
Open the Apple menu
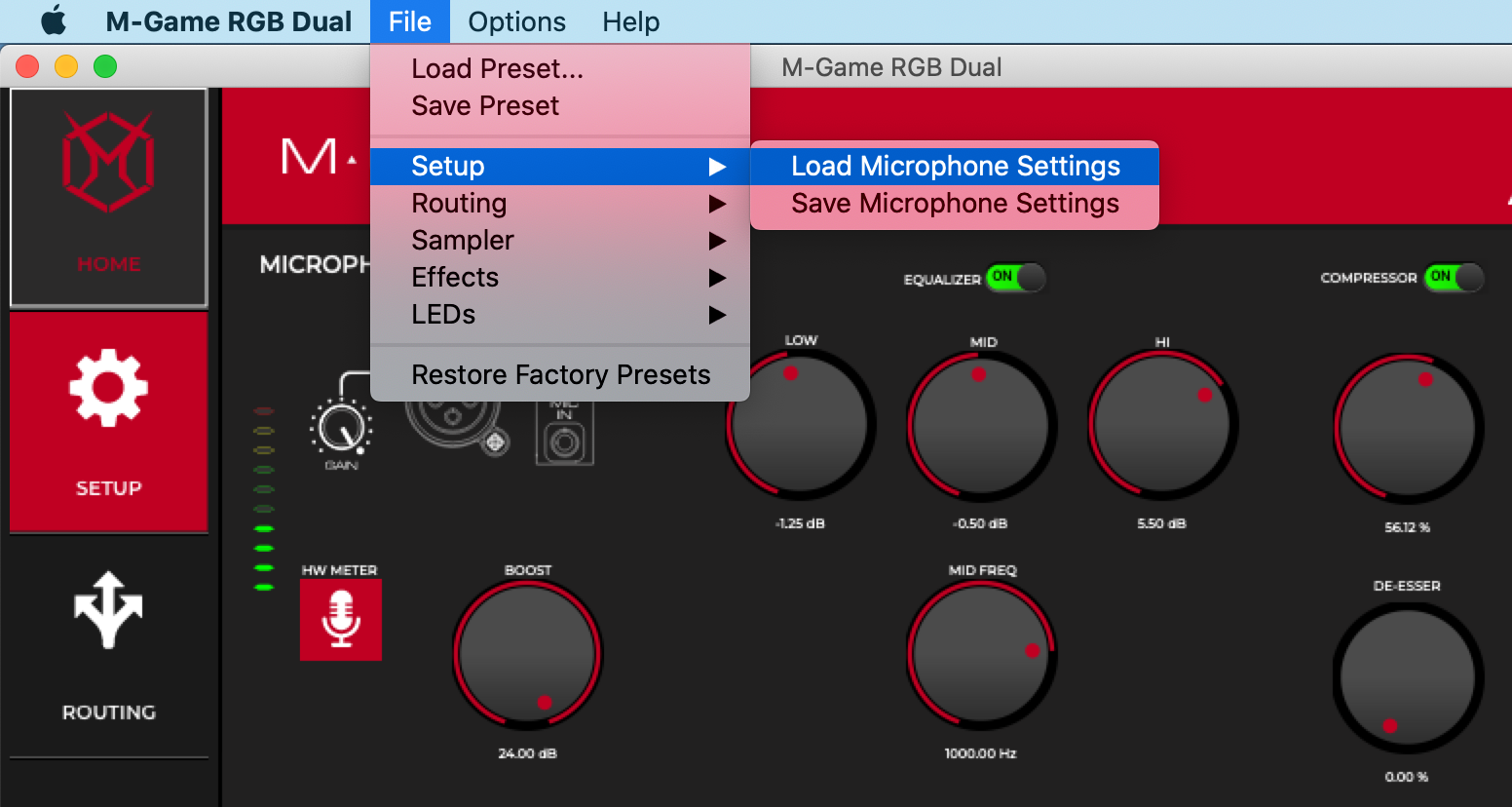point(54,20)
